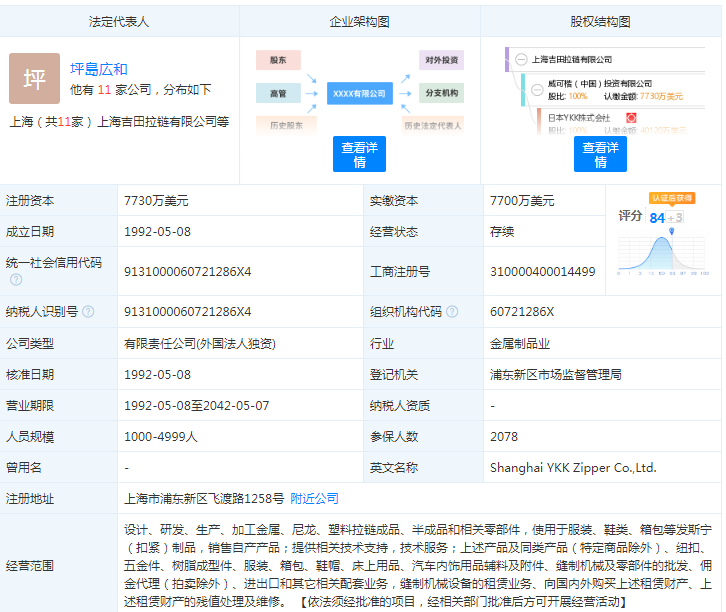
Task: Click the score marker pin on chart
Action: coord(671,231)
